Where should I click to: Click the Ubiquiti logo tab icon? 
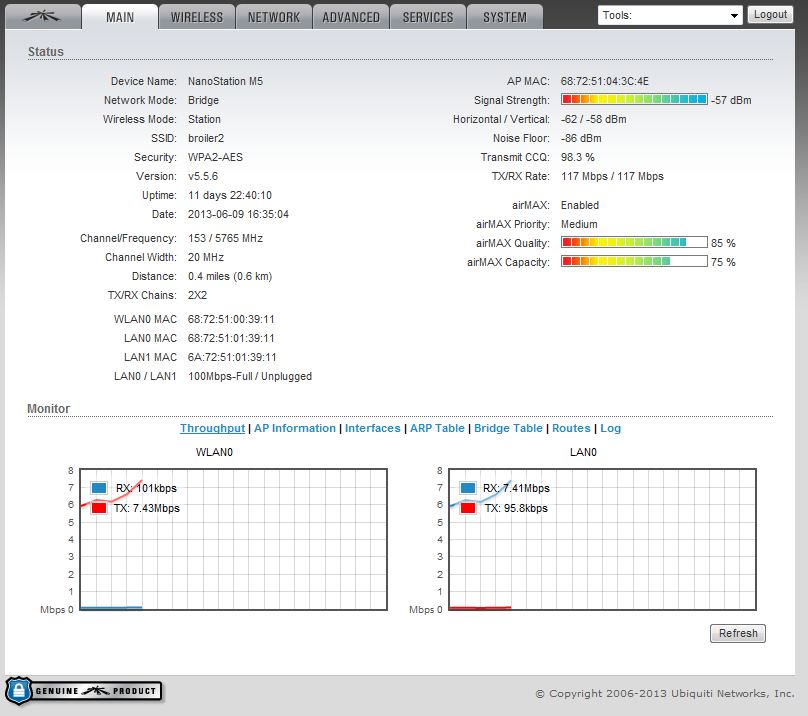41,16
